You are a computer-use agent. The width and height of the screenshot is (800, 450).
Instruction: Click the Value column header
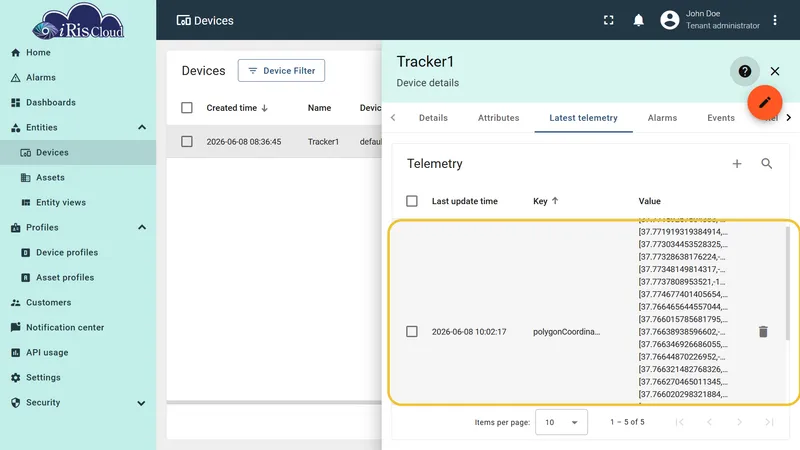click(x=649, y=201)
